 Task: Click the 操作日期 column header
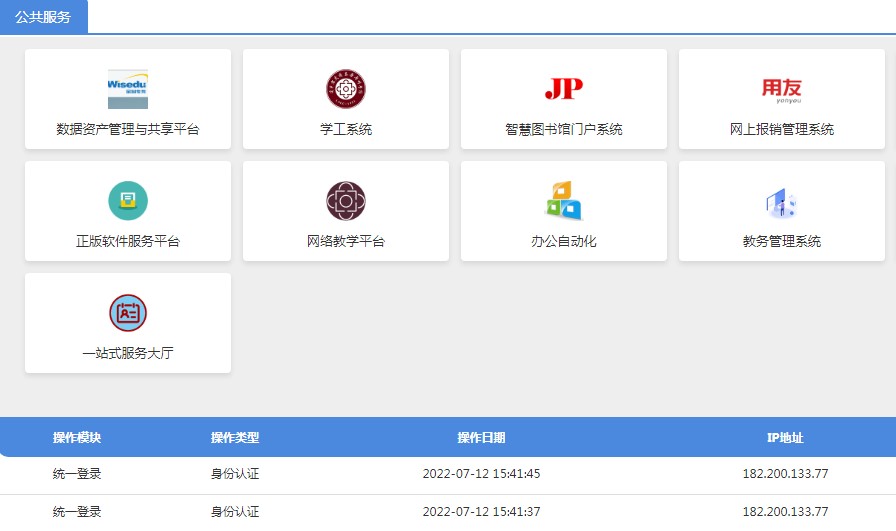pos(481,438)
